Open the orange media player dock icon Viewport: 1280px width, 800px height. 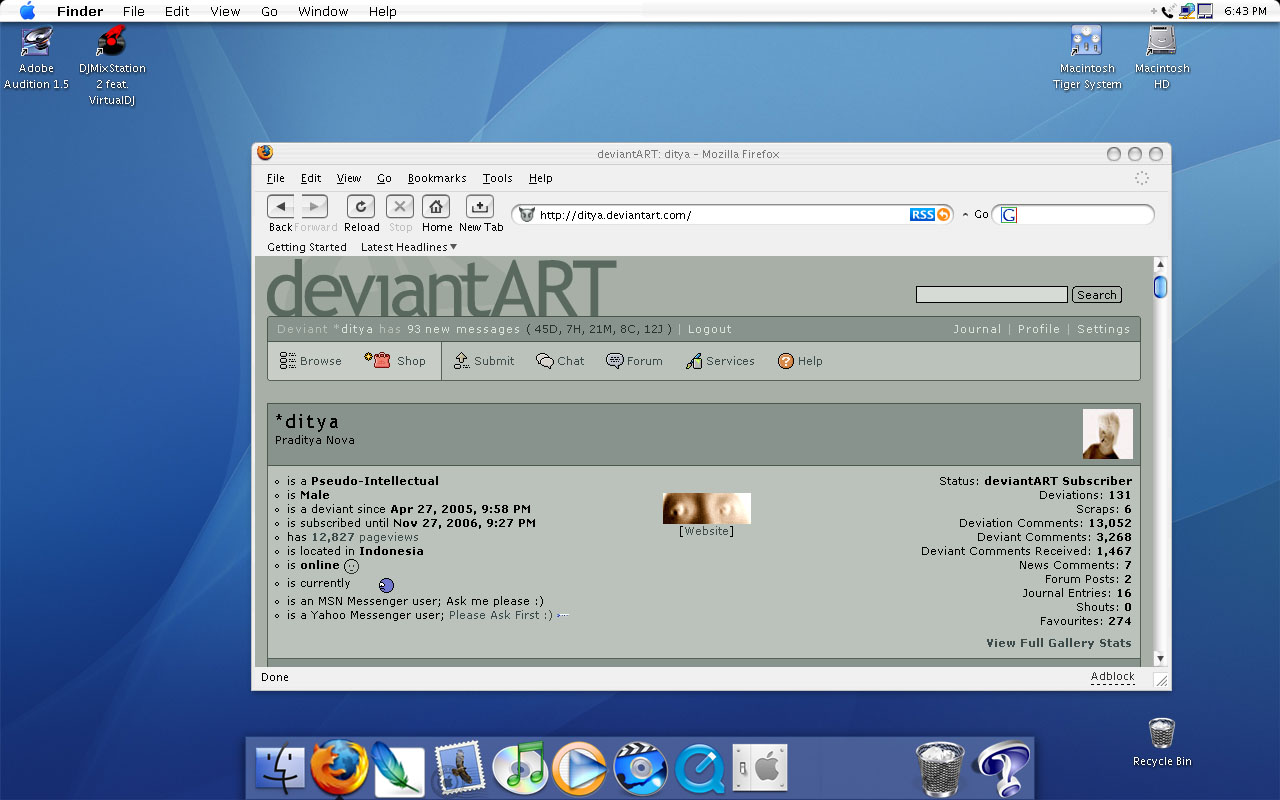(x=579, y=769)
